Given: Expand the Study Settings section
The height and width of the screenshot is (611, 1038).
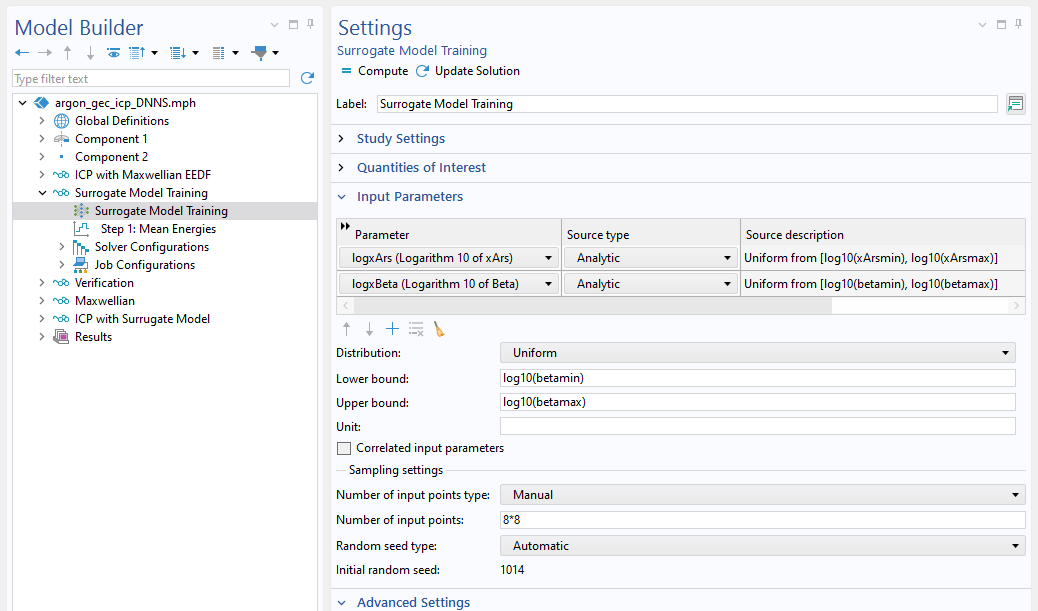Looking at the screenshot, I should (401, 139).
